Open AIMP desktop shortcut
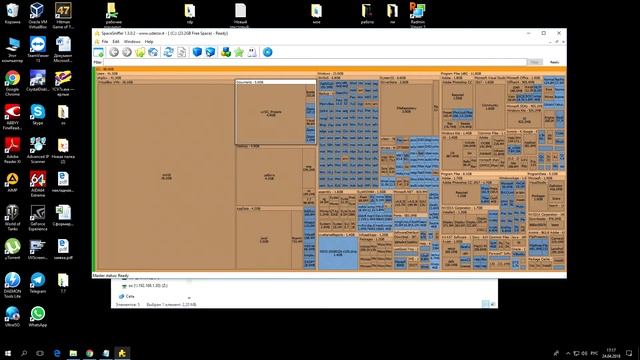The height and width of the screenshot is (360, 640). pos(12,182)
